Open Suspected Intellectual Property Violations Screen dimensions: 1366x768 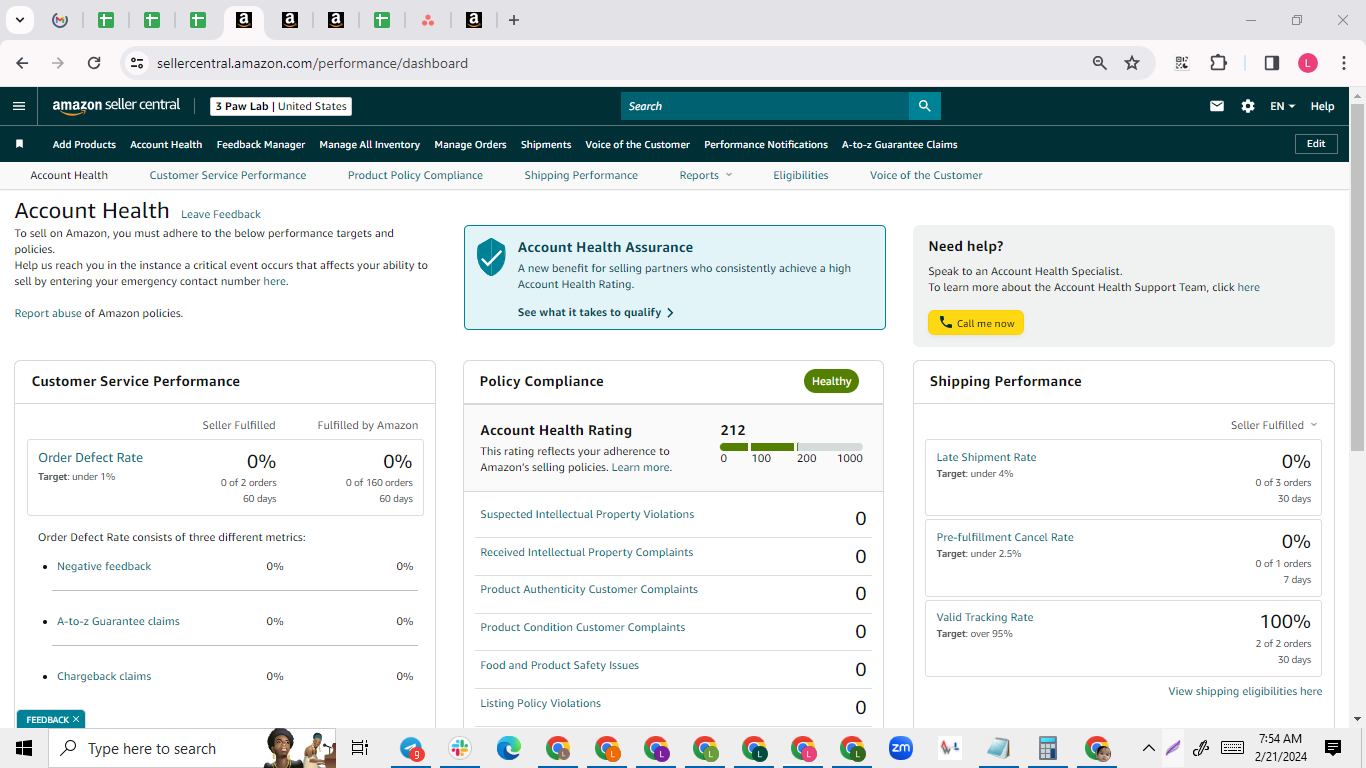[587, 514]
